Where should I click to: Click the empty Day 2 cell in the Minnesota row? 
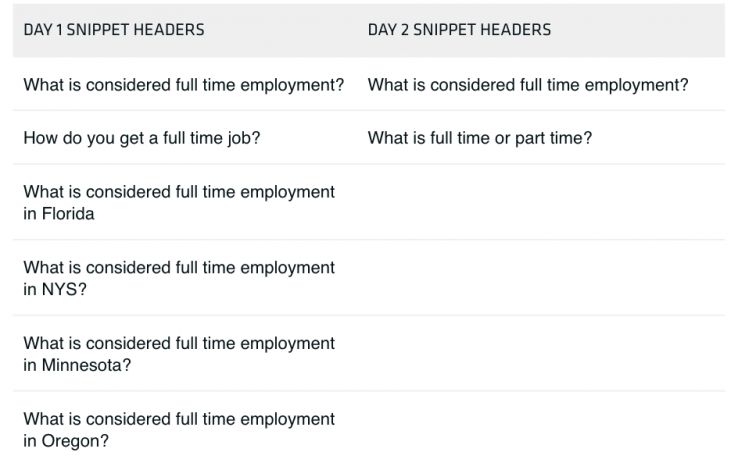(540, 353)
